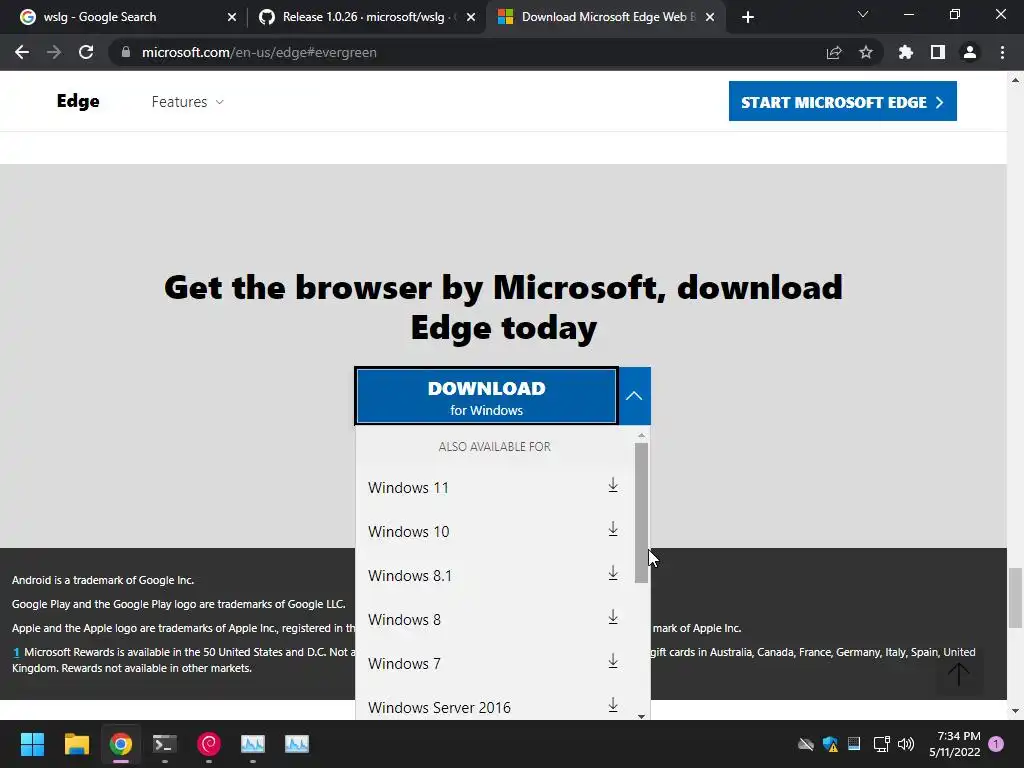Click the browser forward arrow
1024x768 pixels.
click(x=54, y=52)
